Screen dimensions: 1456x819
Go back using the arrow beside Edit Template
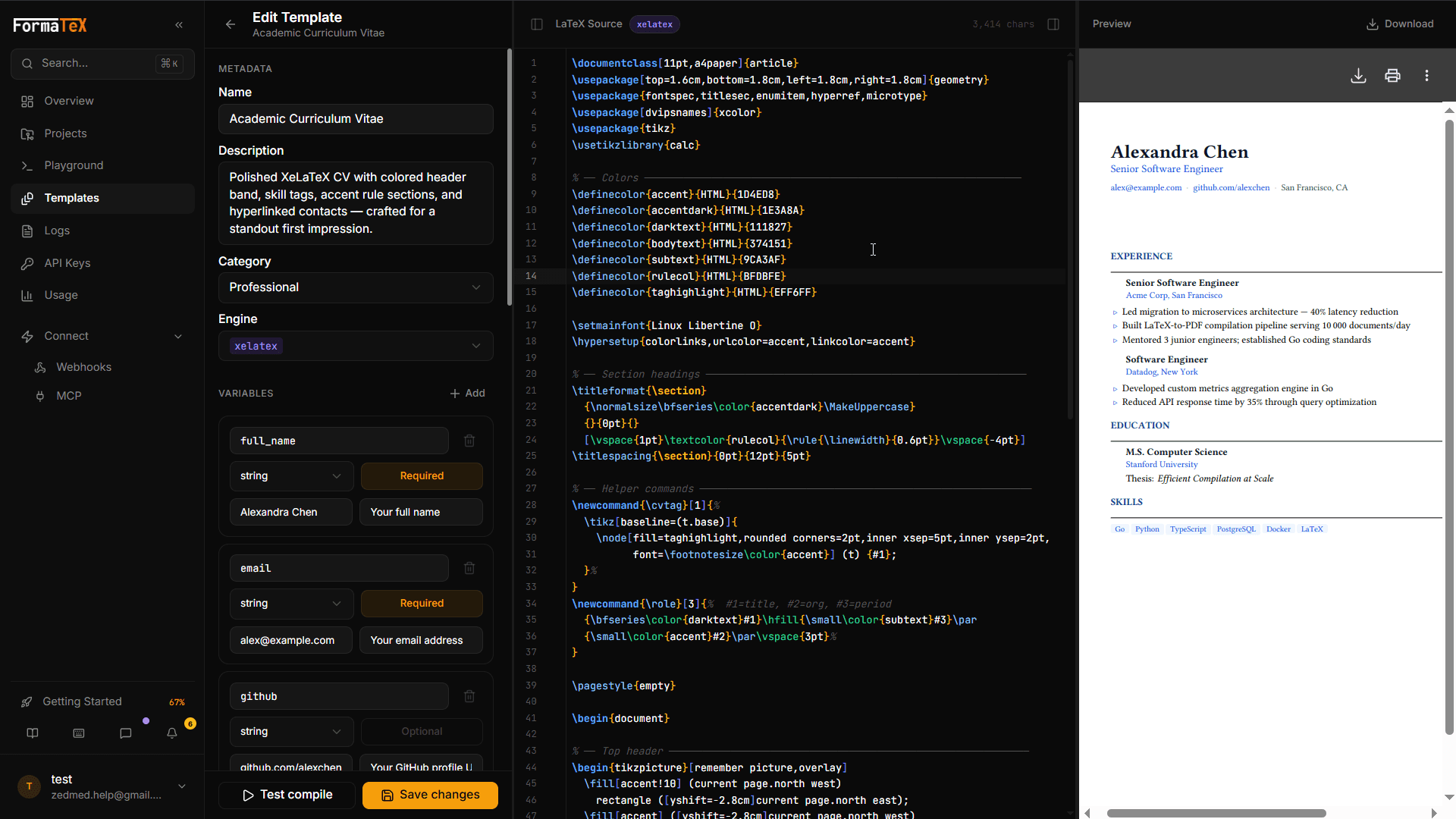pyautogui.click(x=231, y=24)
